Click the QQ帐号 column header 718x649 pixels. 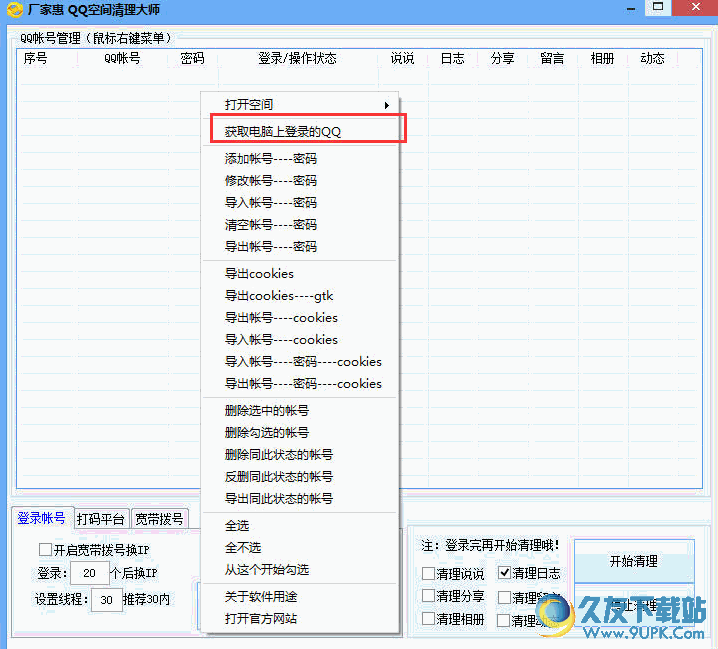pyautogui.click(x=122, y=59)
